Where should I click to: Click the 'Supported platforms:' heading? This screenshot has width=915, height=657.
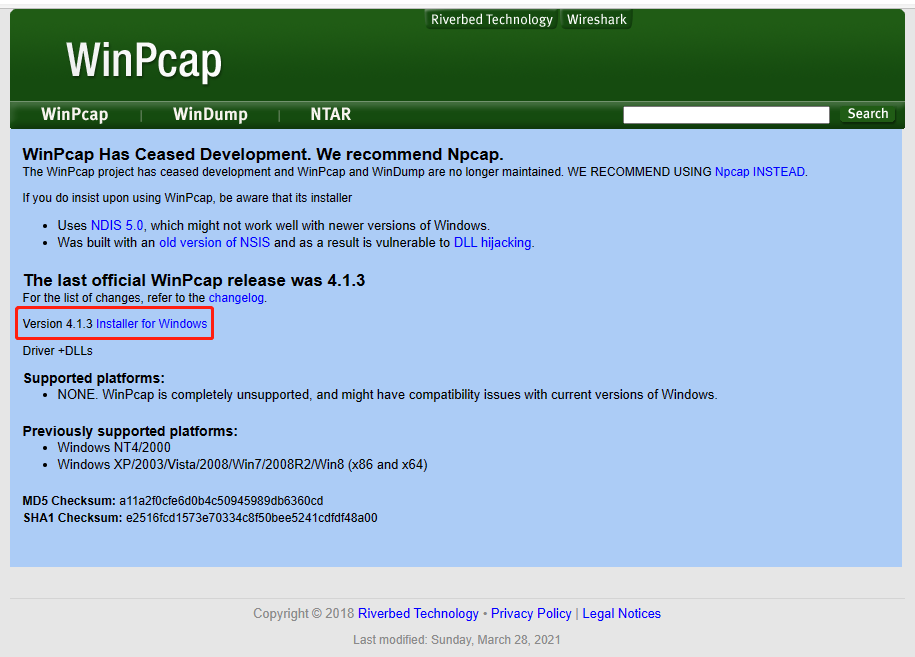coord(94,378)
